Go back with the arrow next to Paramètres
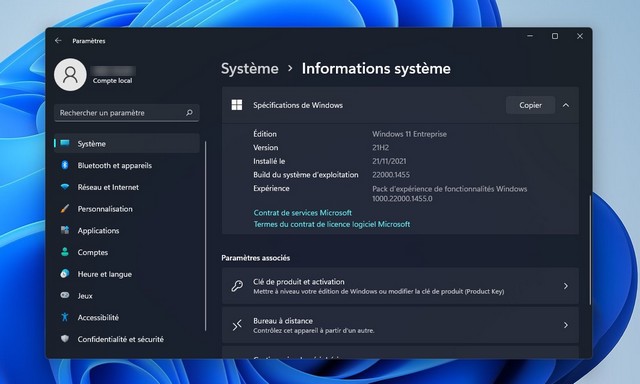The image size is (640, 384). pyautogui.click(x=58, y=40)
